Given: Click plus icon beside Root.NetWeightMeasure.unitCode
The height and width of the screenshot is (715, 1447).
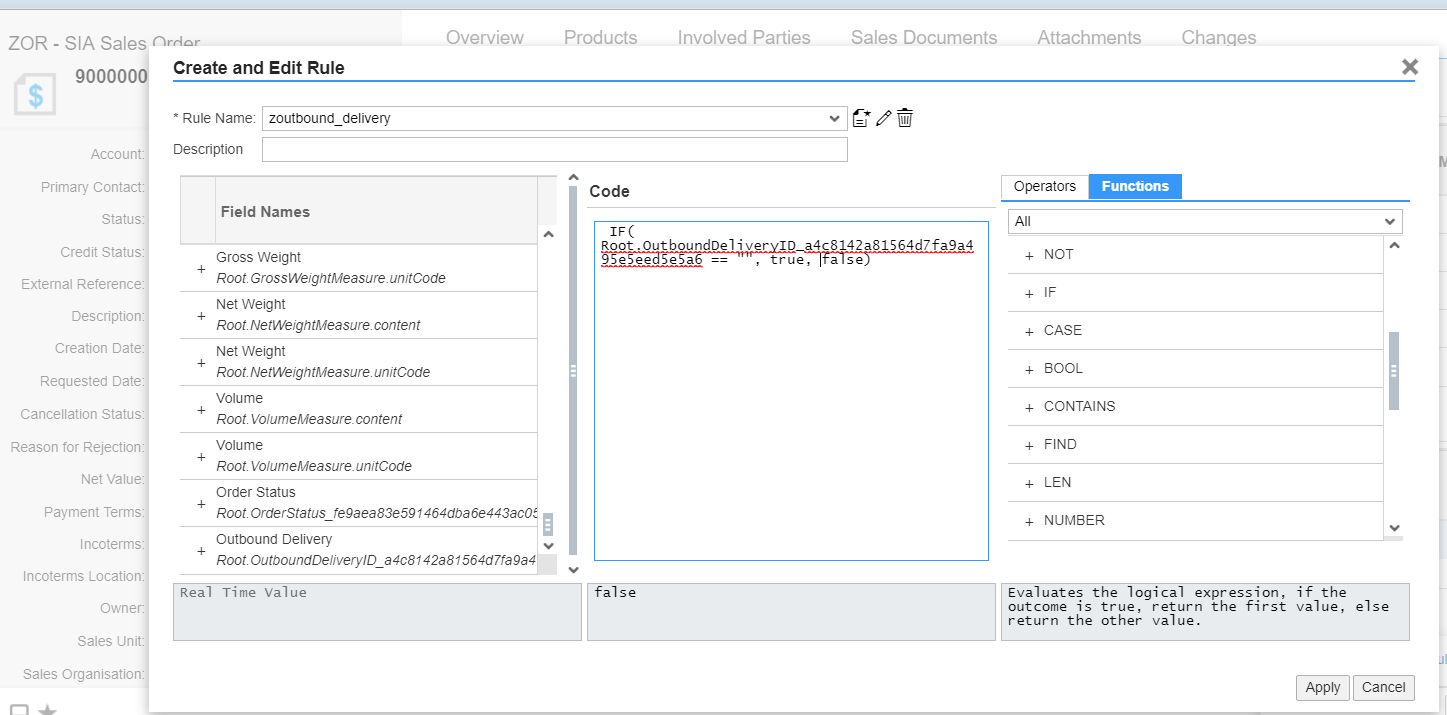Looking at the screenshot, I should click(201, 363).
